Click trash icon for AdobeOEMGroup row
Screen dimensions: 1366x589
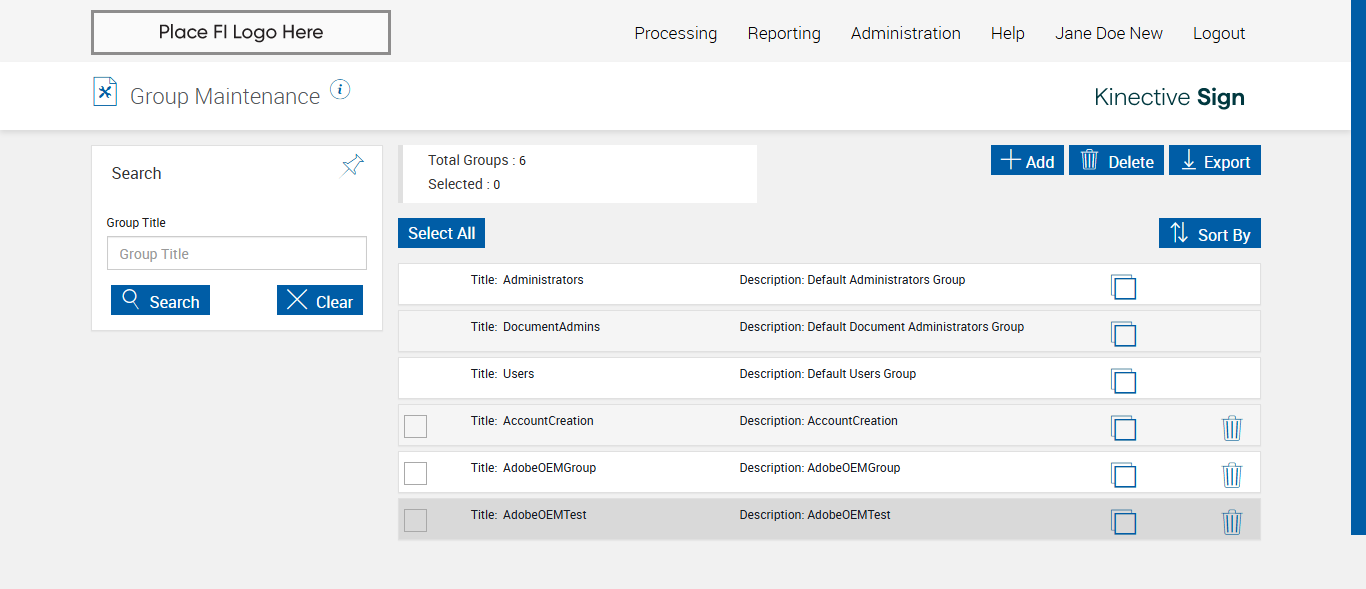pos(1232,475)
